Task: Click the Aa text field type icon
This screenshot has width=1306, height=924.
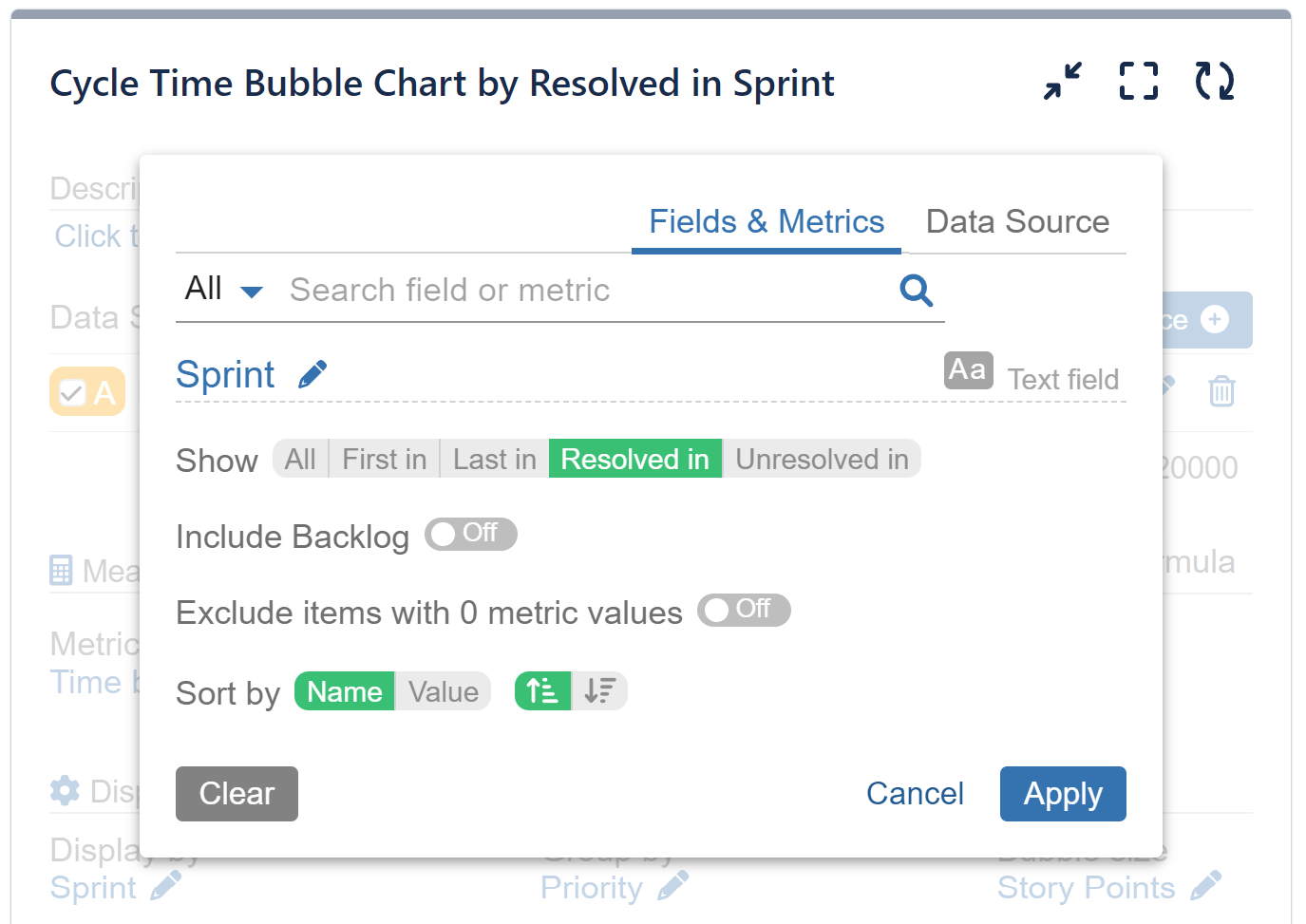Action: click(x=968, y=370)
